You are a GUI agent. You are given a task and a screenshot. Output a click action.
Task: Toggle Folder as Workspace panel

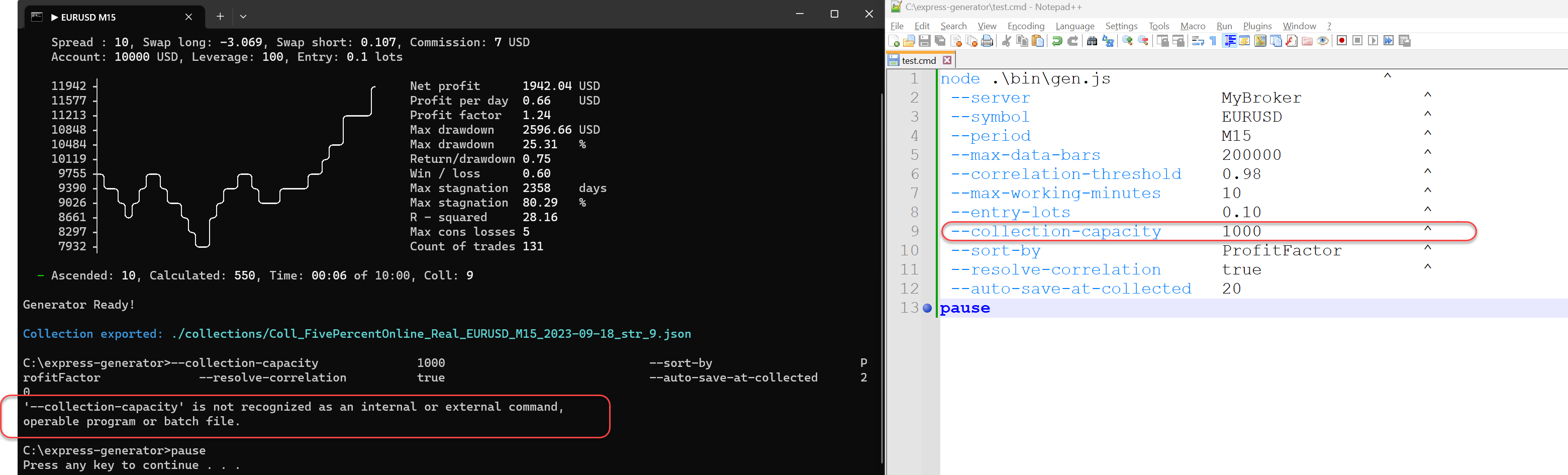pos(1308,41)
